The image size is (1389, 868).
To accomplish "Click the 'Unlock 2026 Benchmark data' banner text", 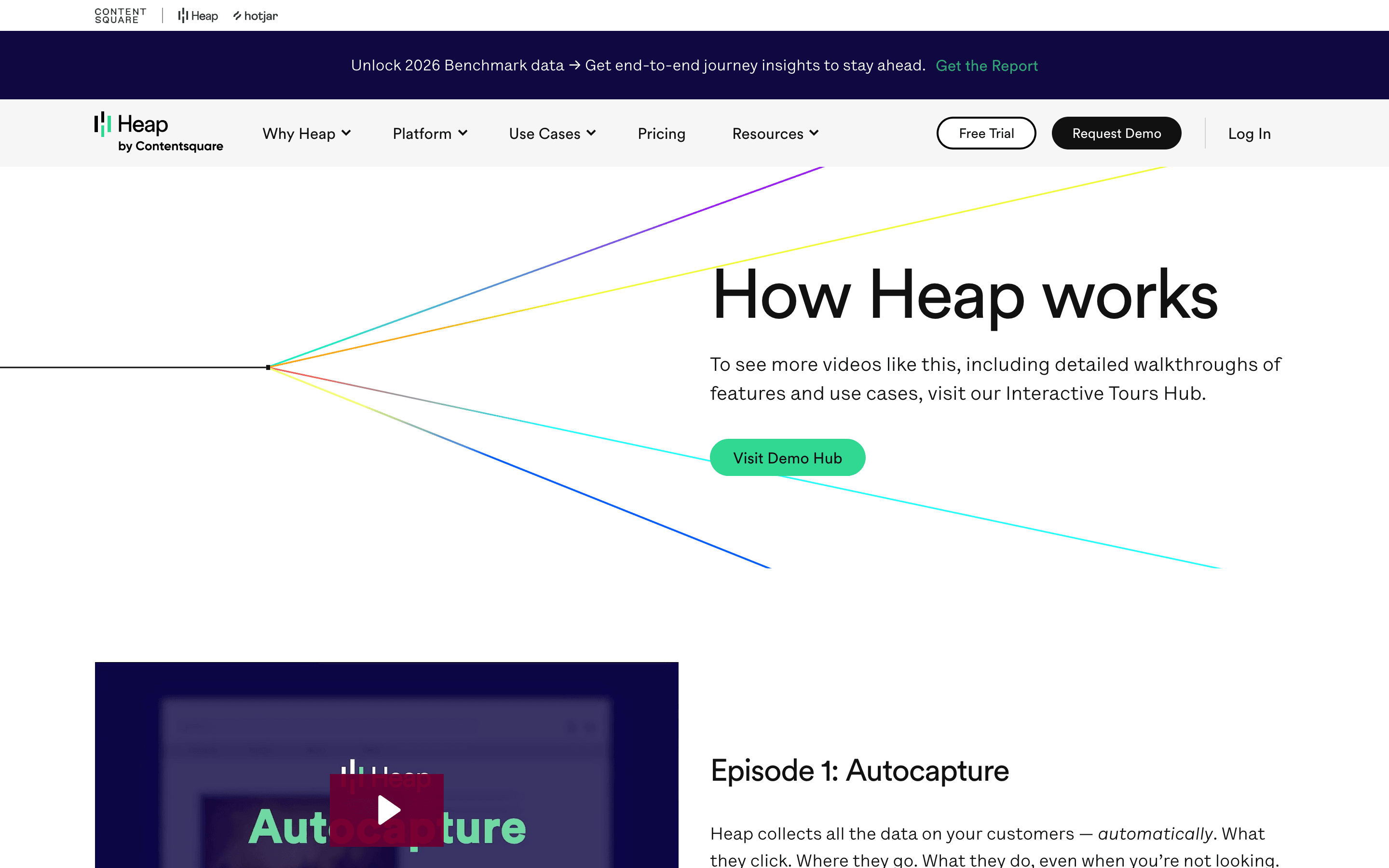I will (x=638, y=66).
